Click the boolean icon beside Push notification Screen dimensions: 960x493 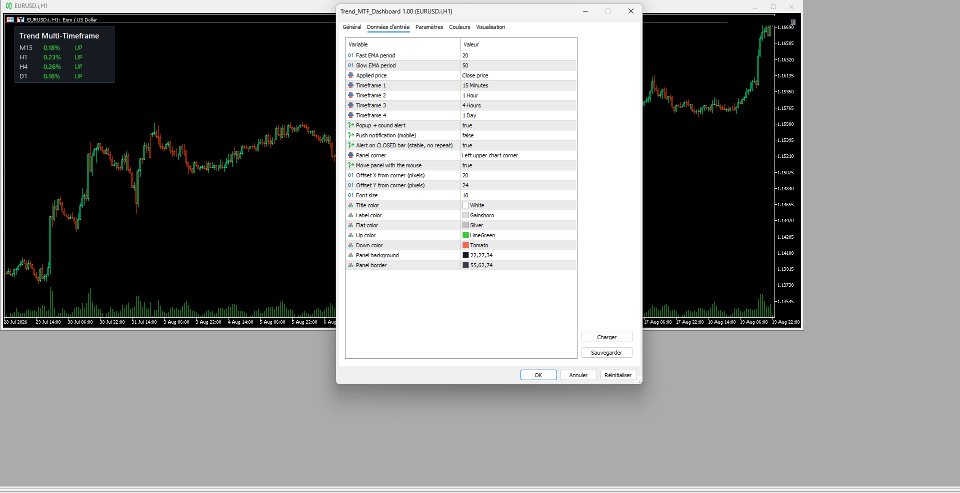351,135
